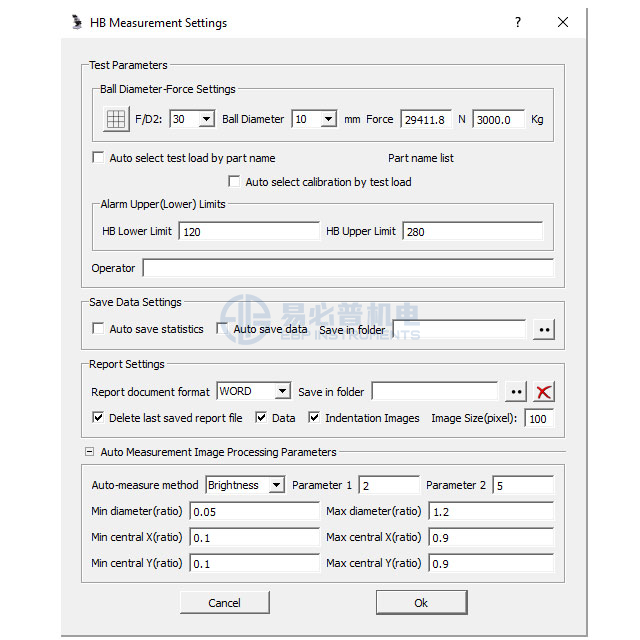
Task: Open the ball diameter-force table grid icon
Action: [x=116, y=119]
